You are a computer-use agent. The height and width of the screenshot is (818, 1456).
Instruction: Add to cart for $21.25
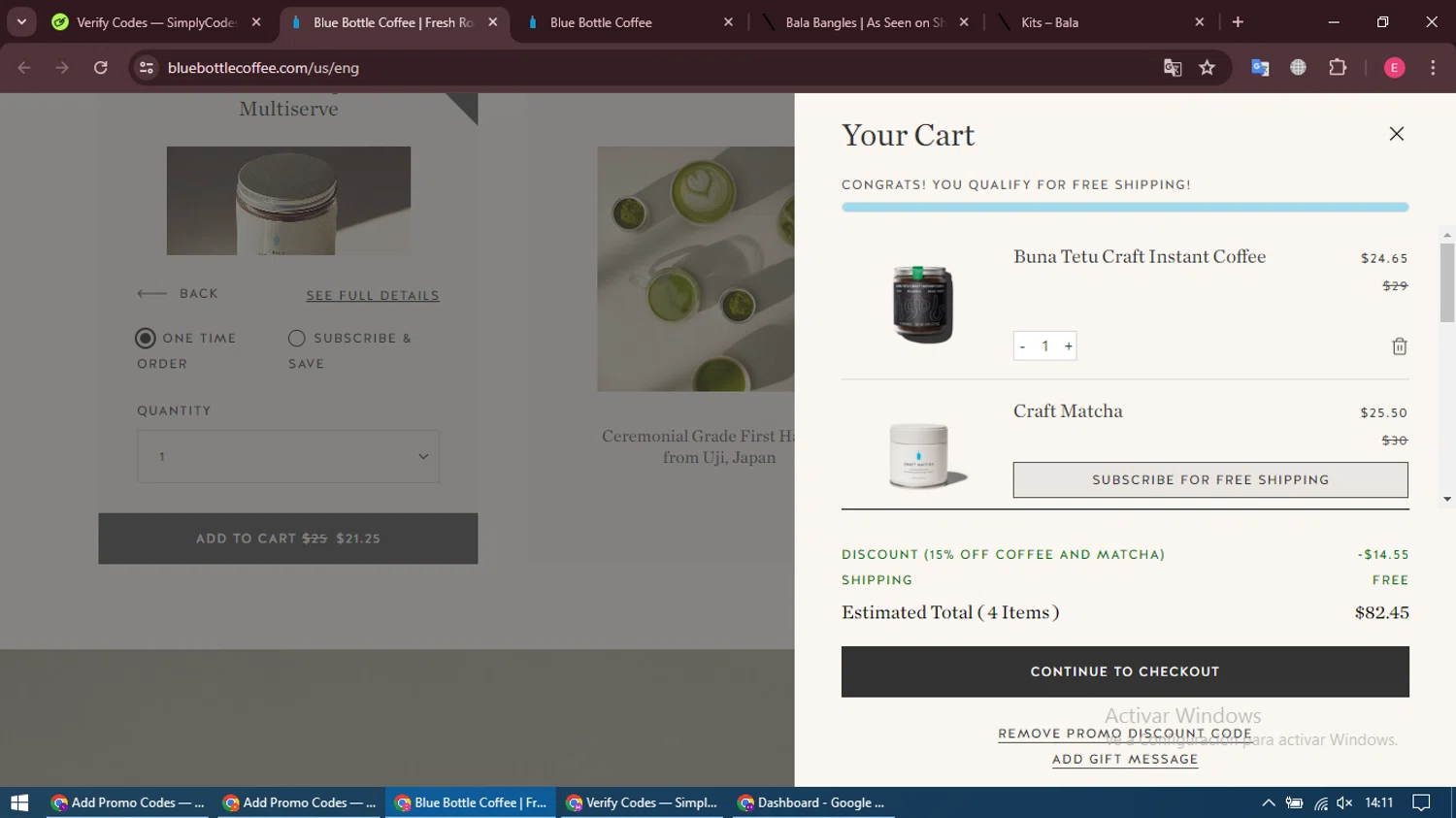coord(288,539)
